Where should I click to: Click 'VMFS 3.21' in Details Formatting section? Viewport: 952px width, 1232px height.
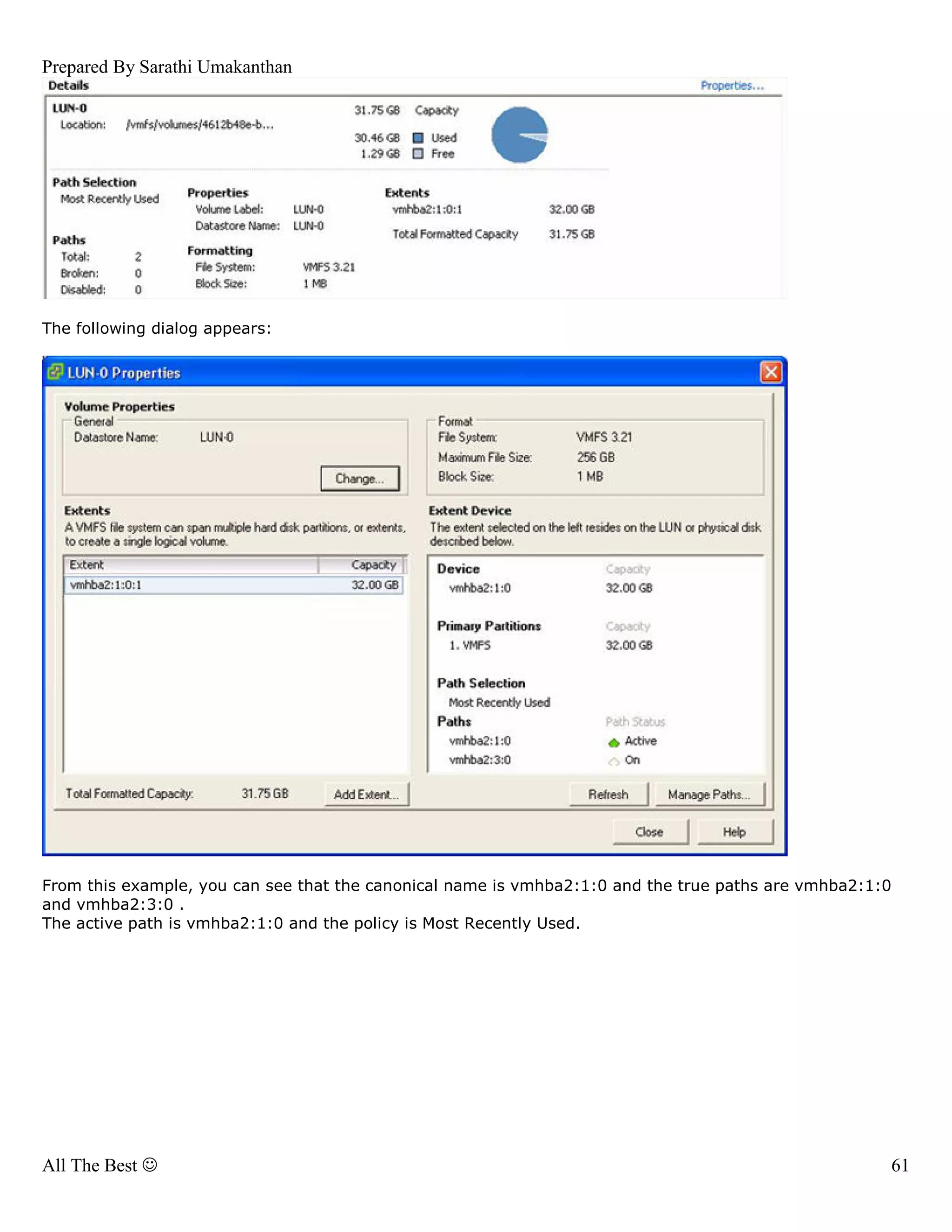coord(329,267)
